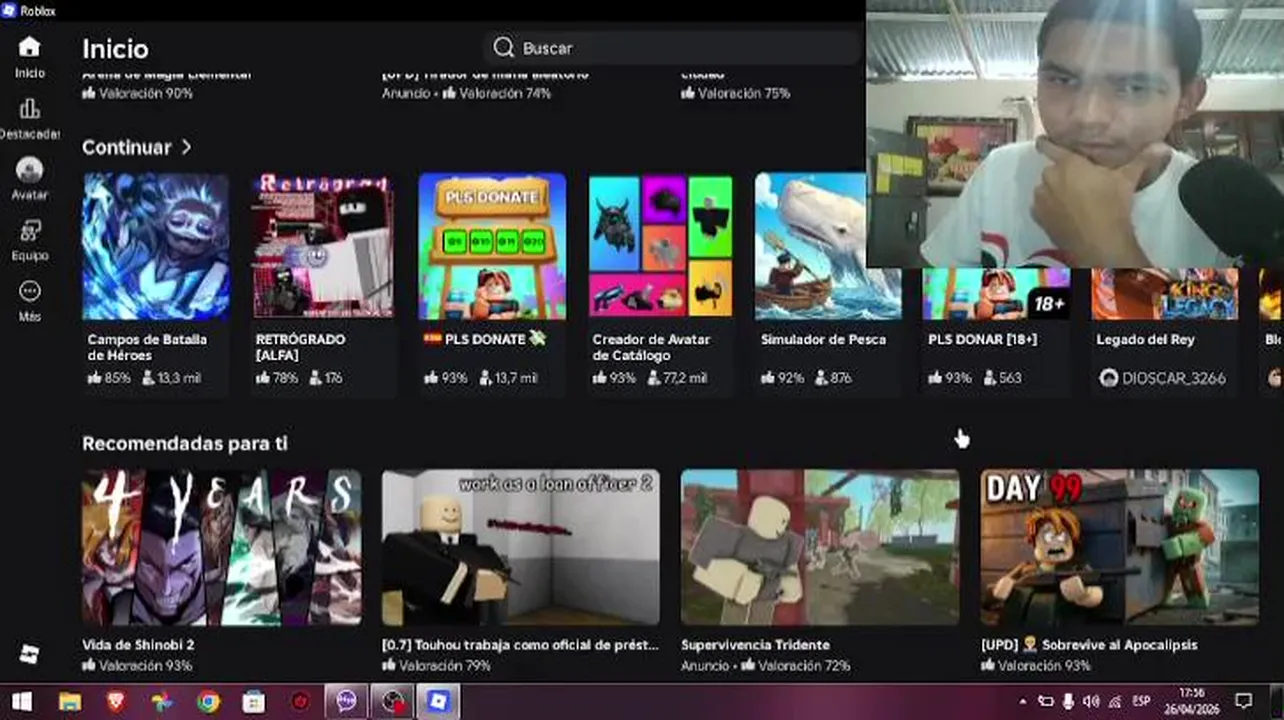
Task: Click the Supervivencia Tridente title
Action: click(755, 645)
